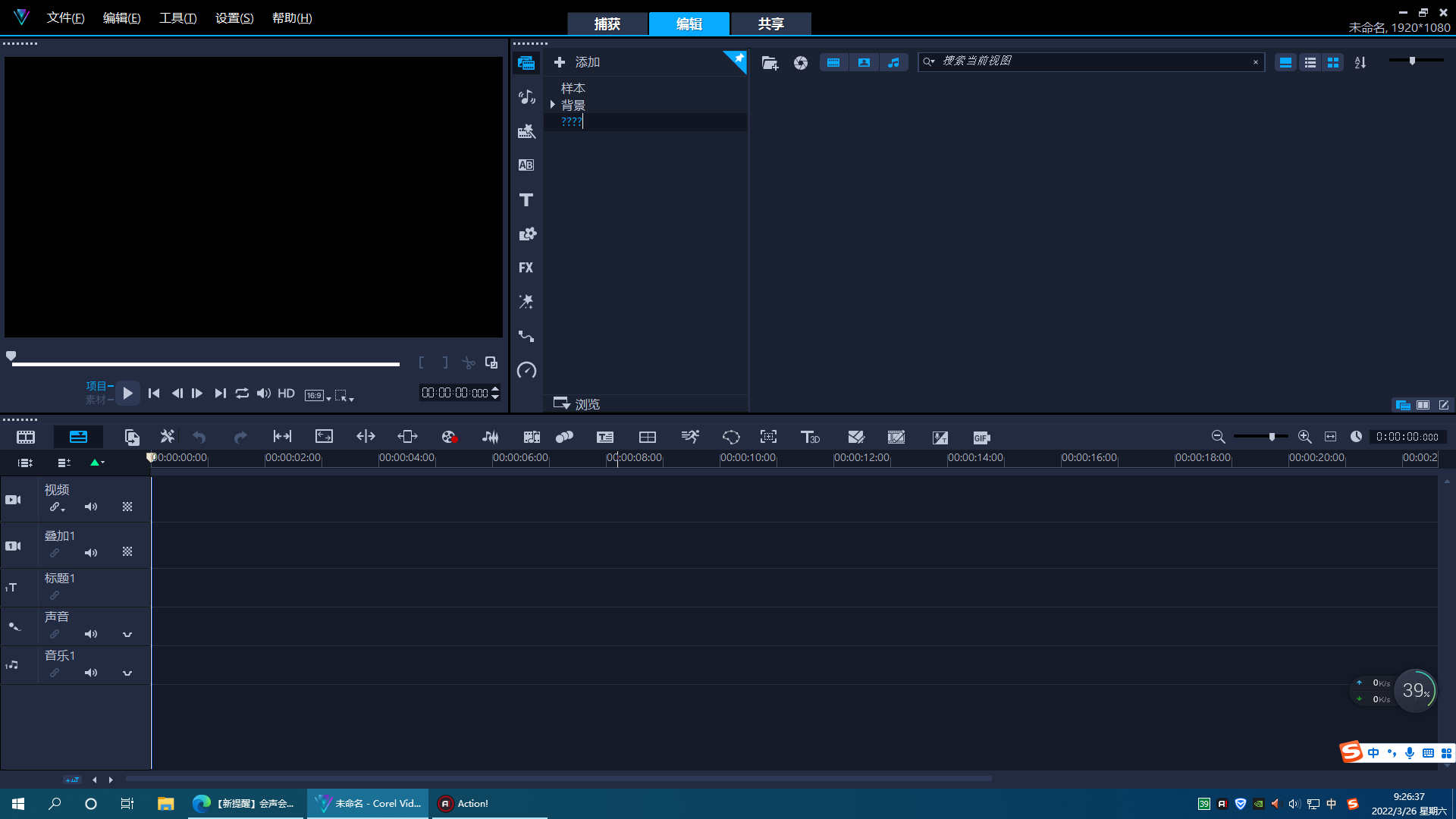Open the Title (T) library icon
1456x819 pixels.
pyautogui.click(x=526, y=200)
